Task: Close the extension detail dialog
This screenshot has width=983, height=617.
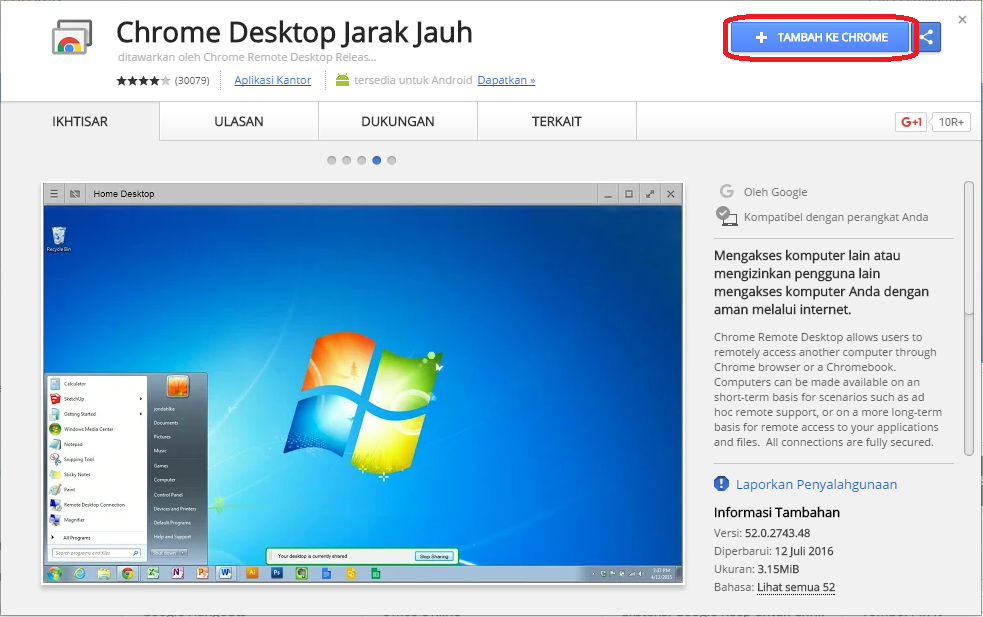Action: [x=962, y=20]
